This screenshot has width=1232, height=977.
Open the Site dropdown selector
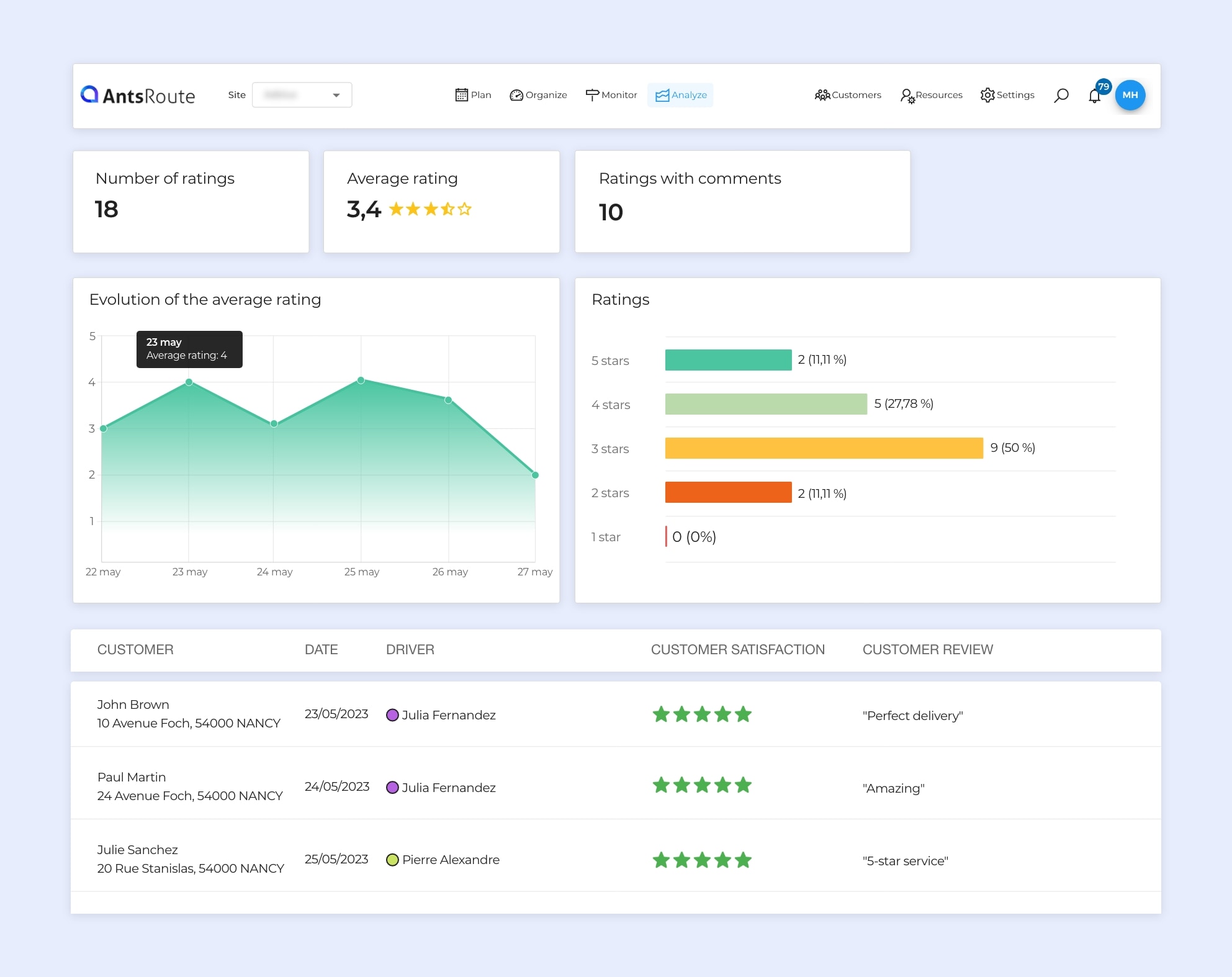point(302,95)
